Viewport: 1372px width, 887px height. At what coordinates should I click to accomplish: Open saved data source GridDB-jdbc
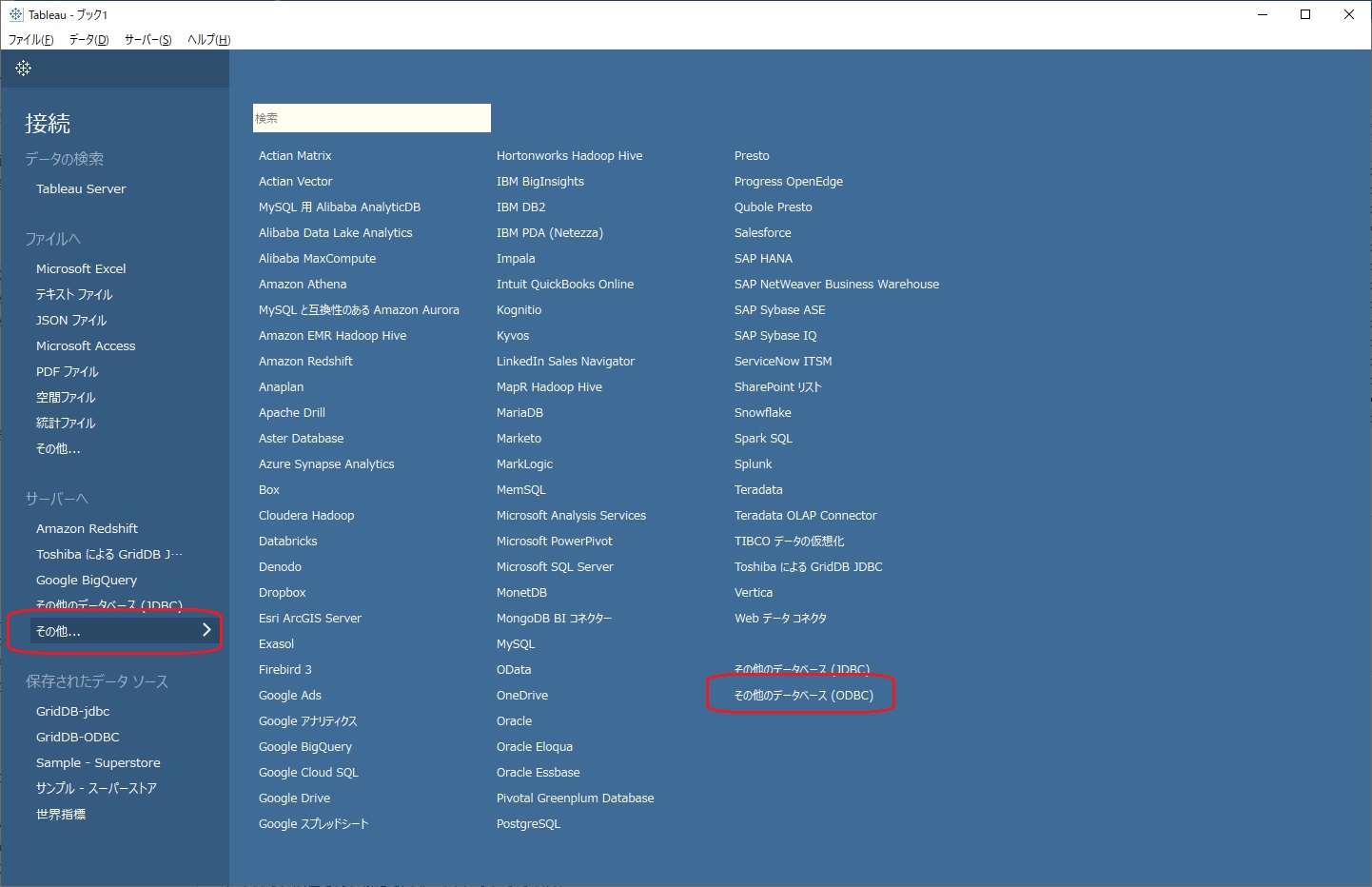(73, 712)
